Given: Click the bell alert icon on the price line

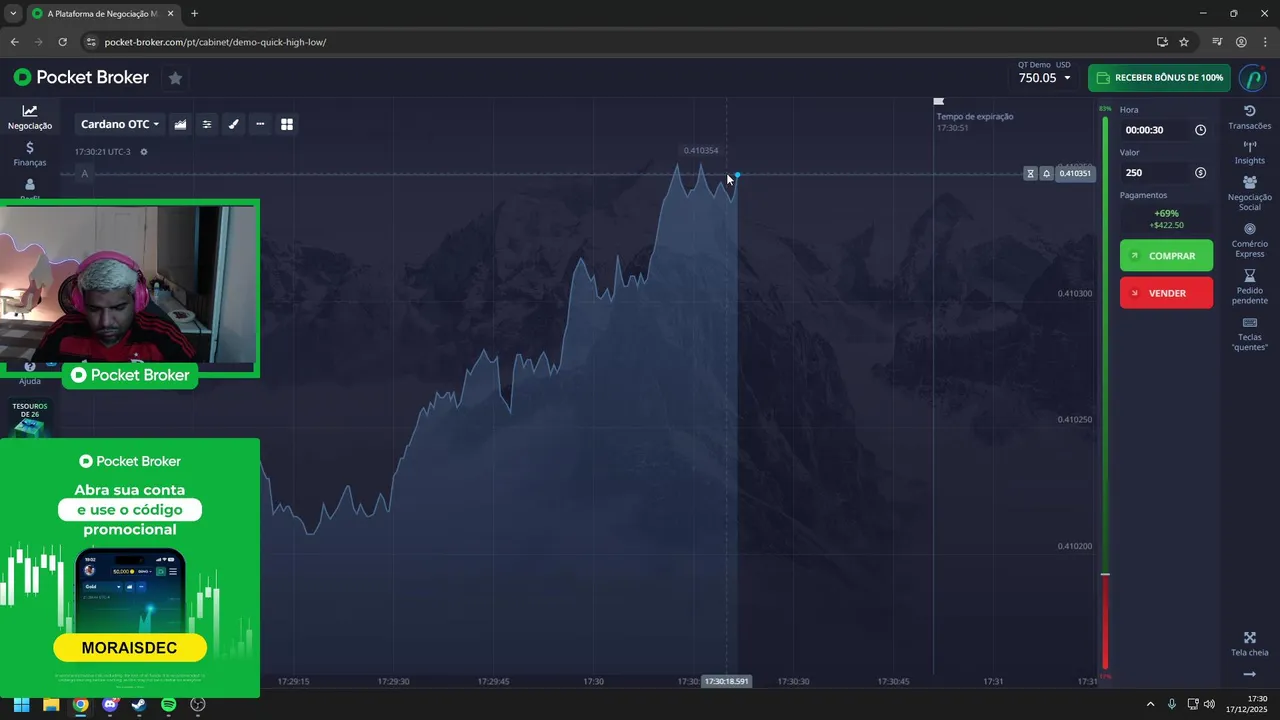Looking at the screenshot, I should point(1046,174).
